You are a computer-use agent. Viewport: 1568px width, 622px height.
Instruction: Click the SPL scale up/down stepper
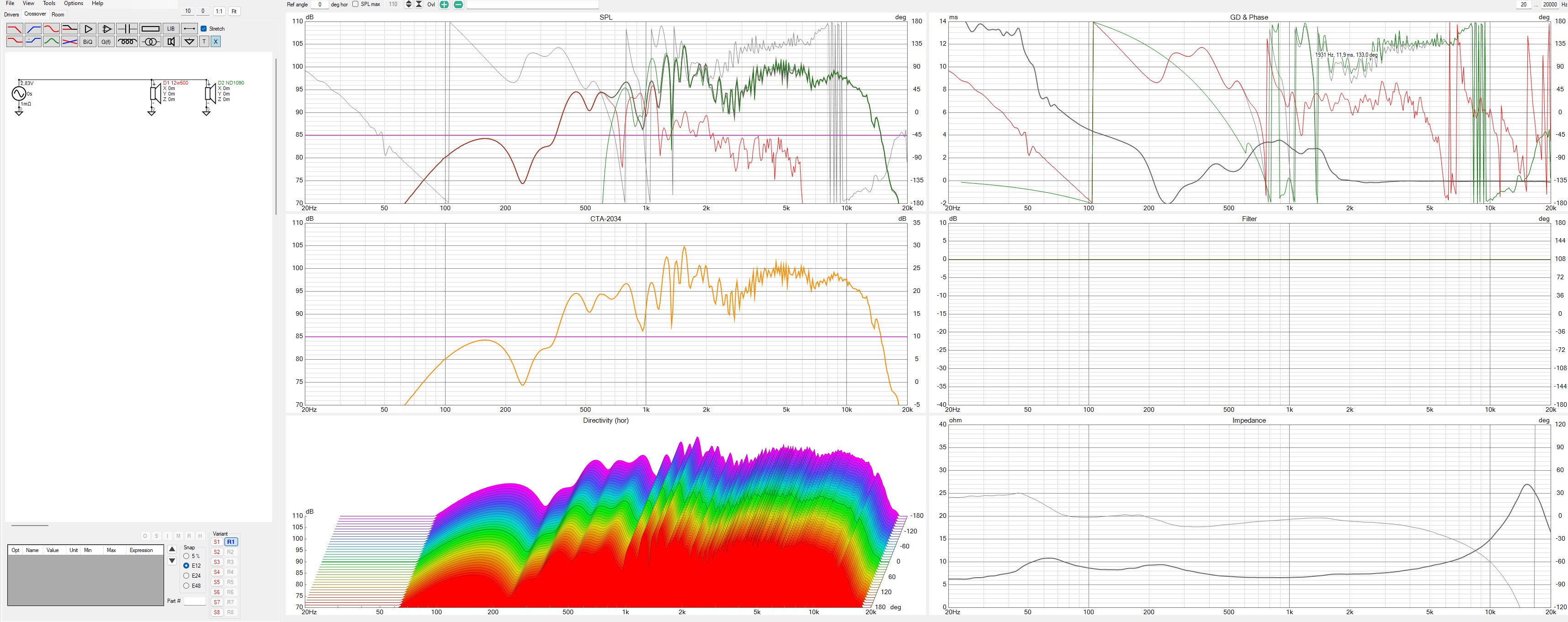pos(409,4)
